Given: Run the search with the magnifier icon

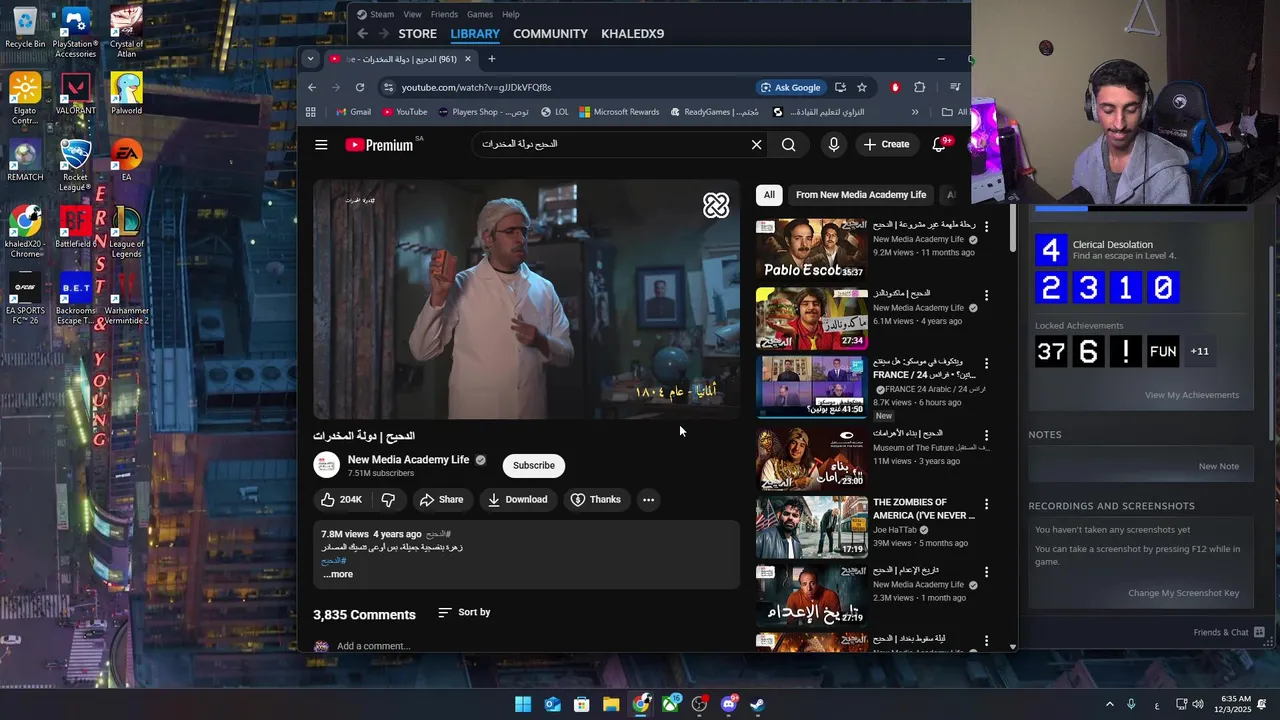Looking at the screenshot, I should pyautogui.click(x=789, y=145).
